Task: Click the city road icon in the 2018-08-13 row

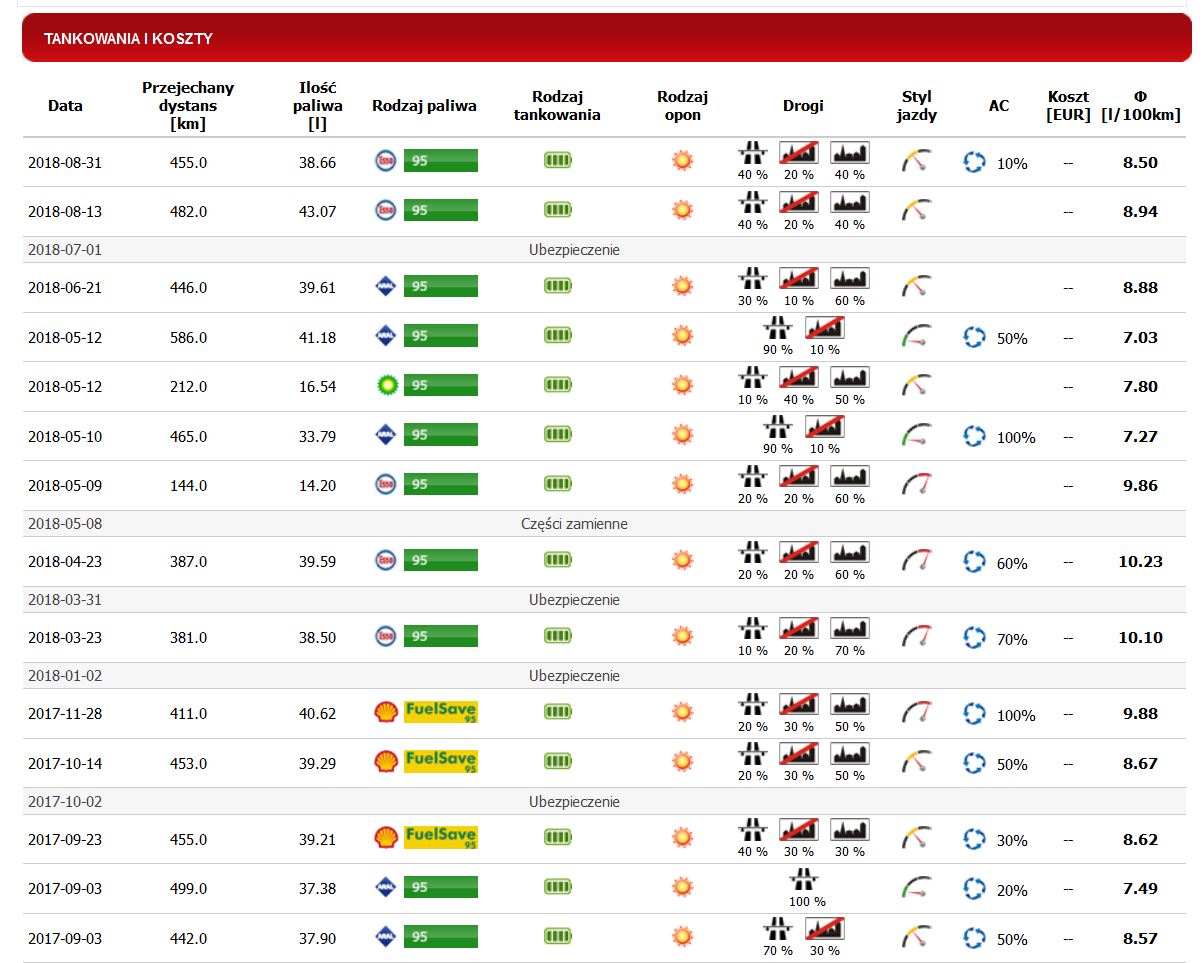Action: [849, 203]
